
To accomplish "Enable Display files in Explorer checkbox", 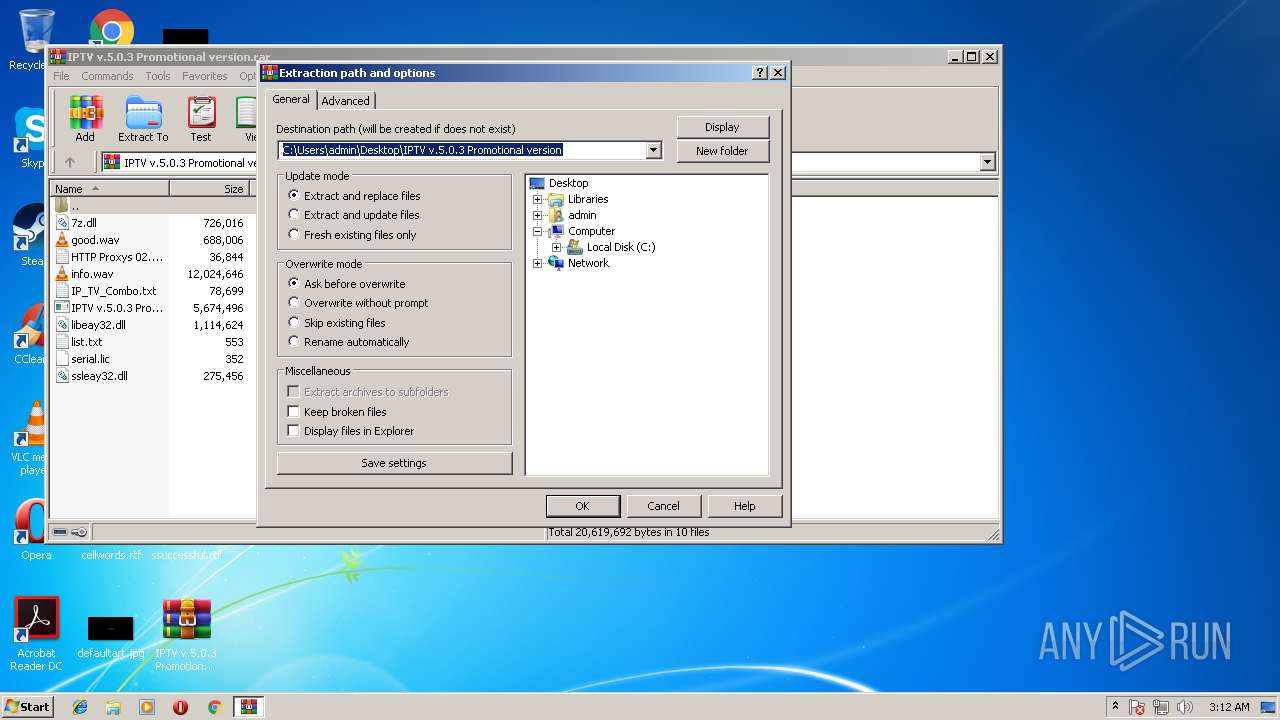I will [293, 430].
